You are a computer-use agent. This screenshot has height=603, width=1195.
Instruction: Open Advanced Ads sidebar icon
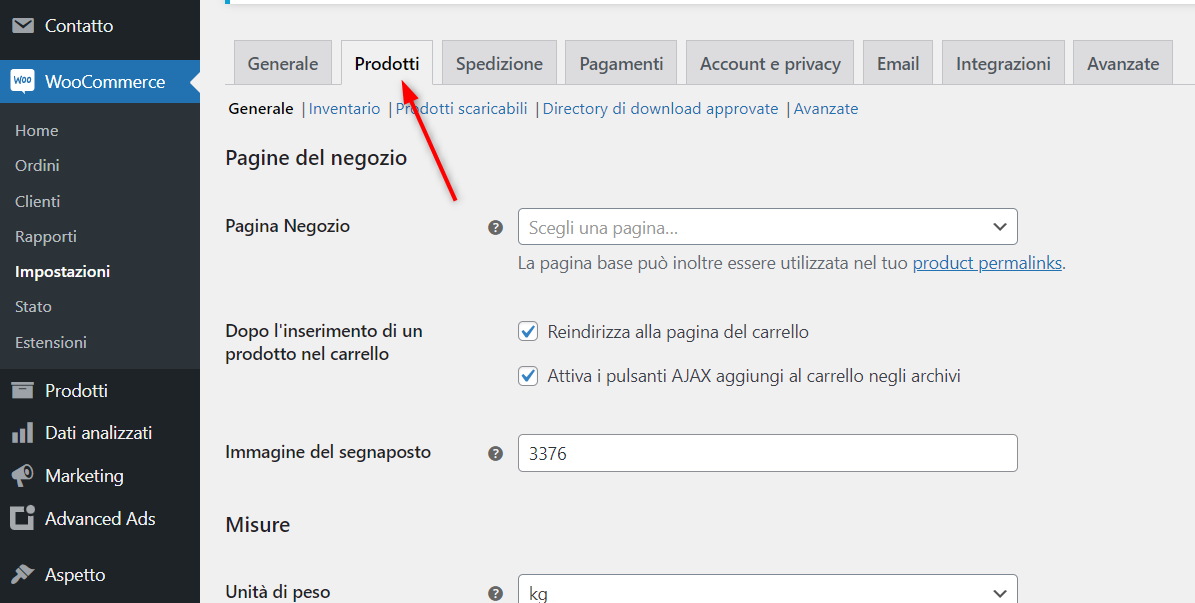21,518
